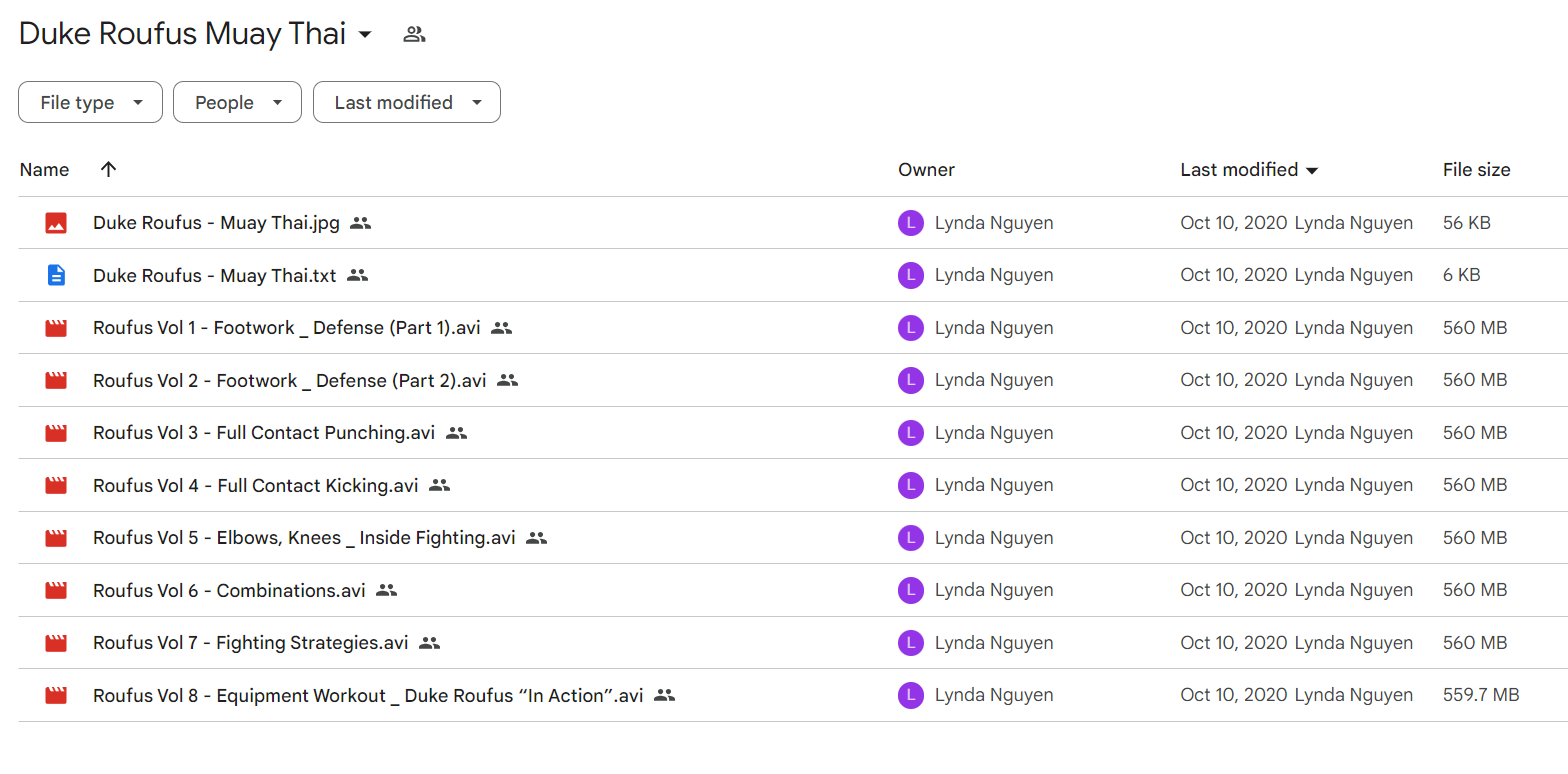Click the video icon of Roufus Vol 5
Image resolution: width=1568 pixels, height=774 pixels.
[56, 538]
